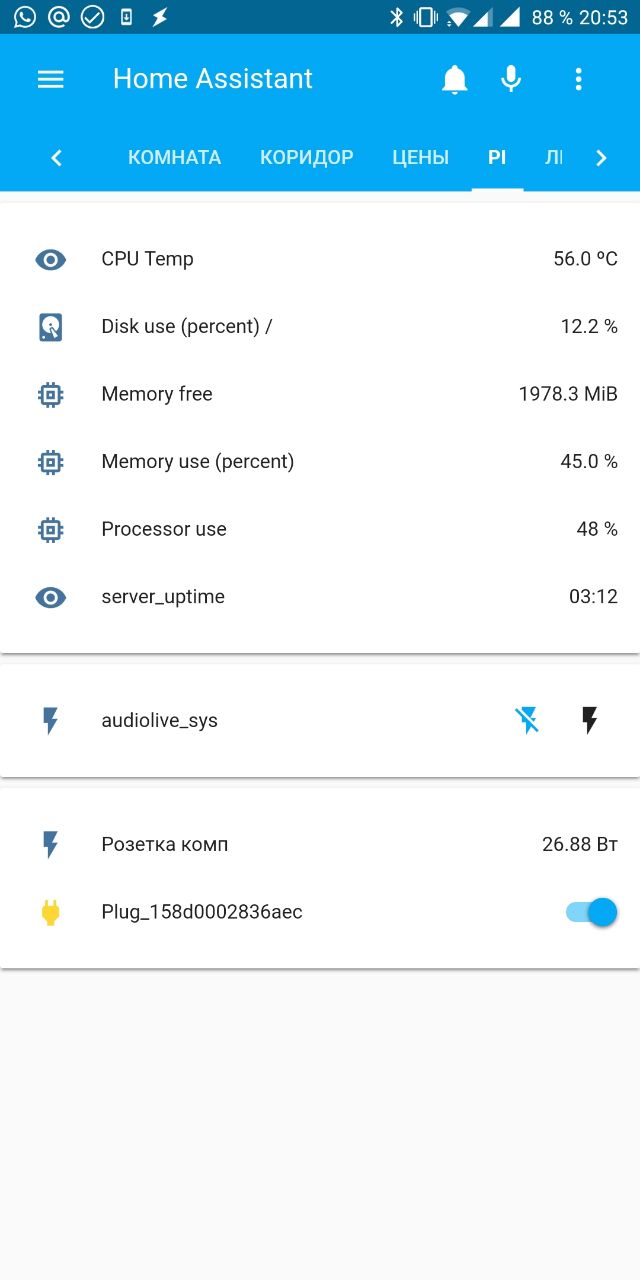Tap the disk icon for Disk use
Viewport: 640px width, 1280px height.
(51, 327)
